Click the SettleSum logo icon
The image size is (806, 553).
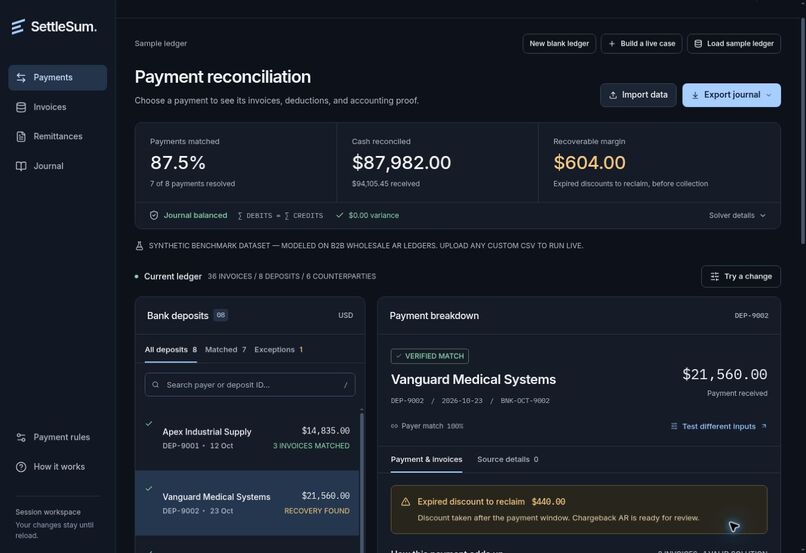pos(18,27)
